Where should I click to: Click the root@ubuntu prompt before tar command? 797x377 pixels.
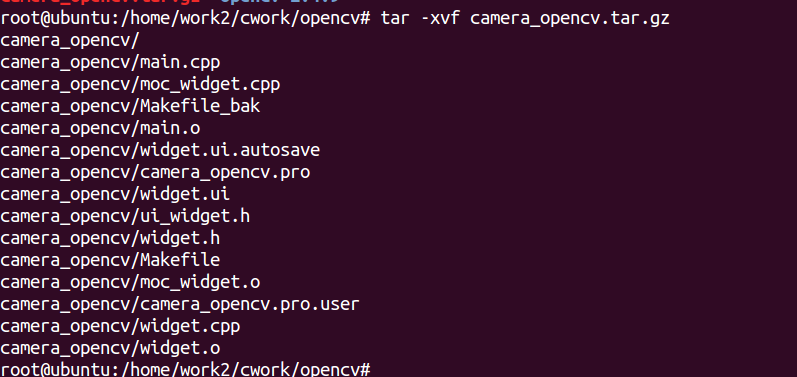pyautogui.click(x=185, y=20)
